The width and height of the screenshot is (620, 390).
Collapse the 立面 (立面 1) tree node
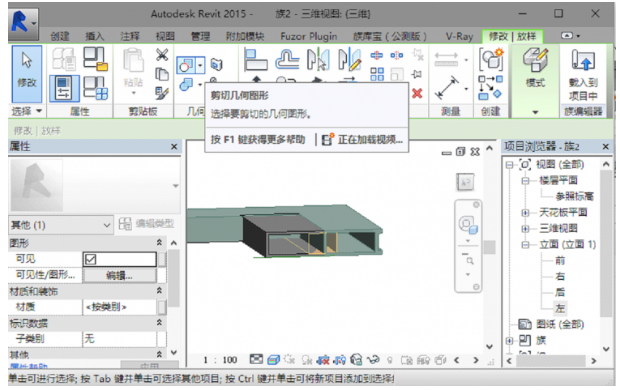pyautogui.click(x=525, y=245)
